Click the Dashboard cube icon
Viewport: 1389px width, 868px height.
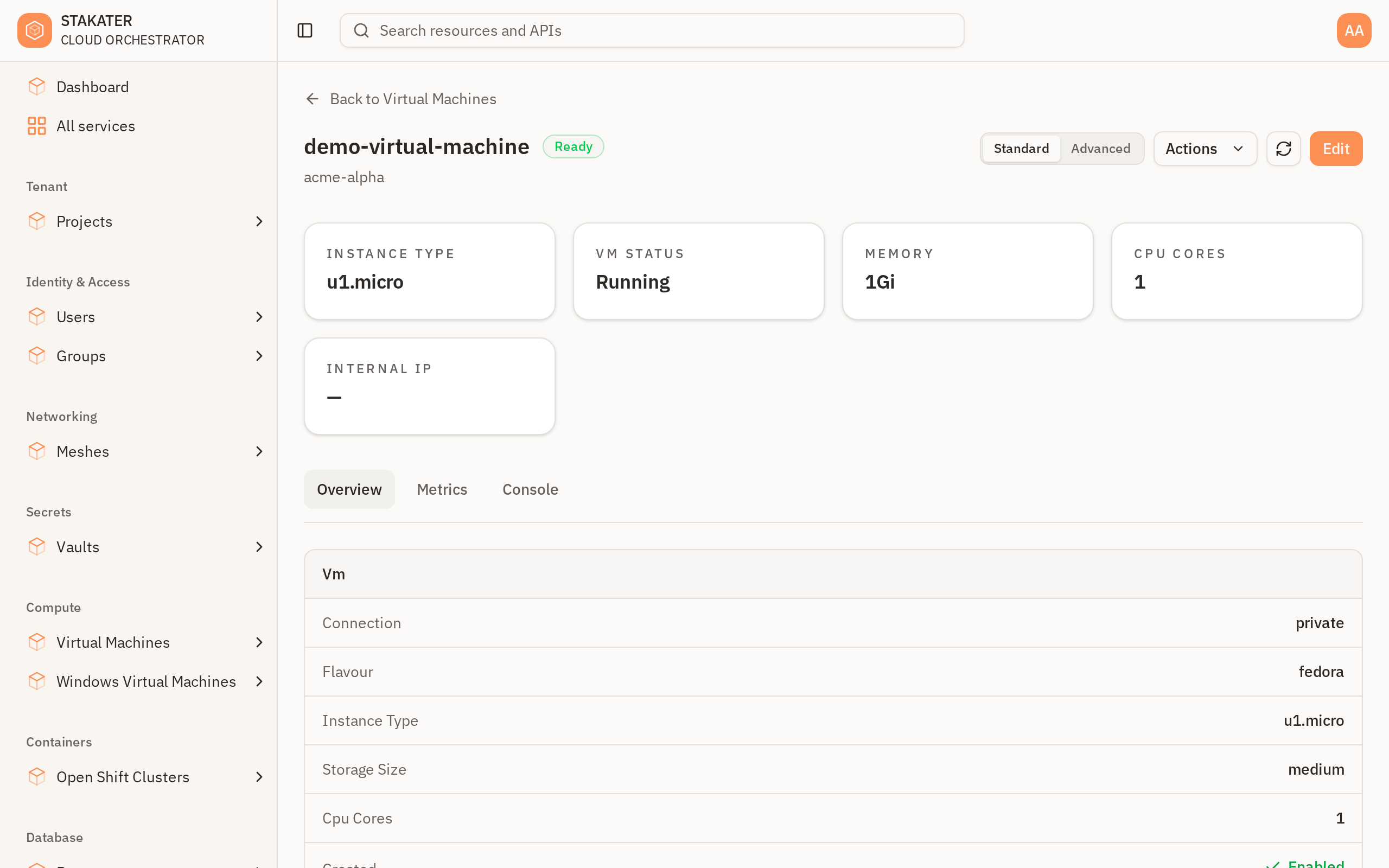click(37, 87)
